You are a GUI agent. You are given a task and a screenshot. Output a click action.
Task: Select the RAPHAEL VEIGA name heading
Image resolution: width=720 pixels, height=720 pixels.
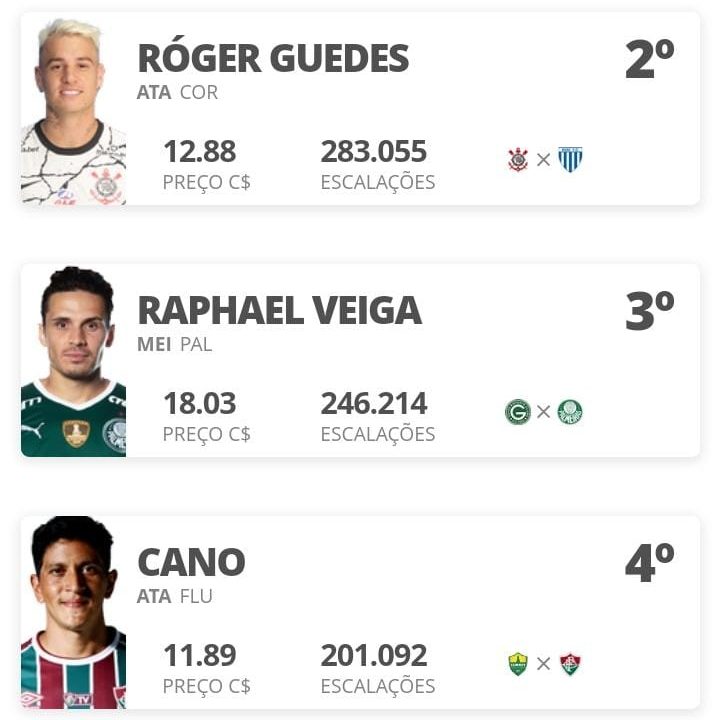pyautogui.click(x=280, y=310)
